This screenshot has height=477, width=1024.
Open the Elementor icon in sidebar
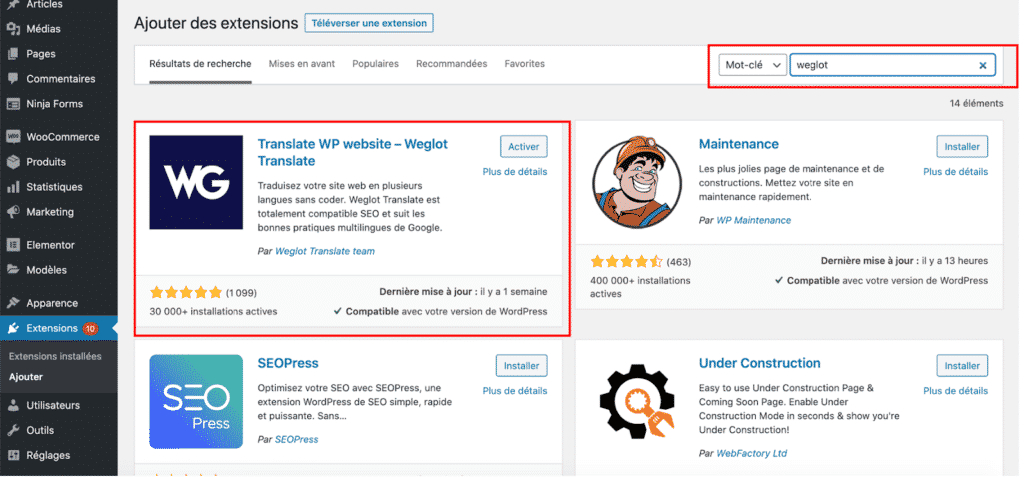14,245
